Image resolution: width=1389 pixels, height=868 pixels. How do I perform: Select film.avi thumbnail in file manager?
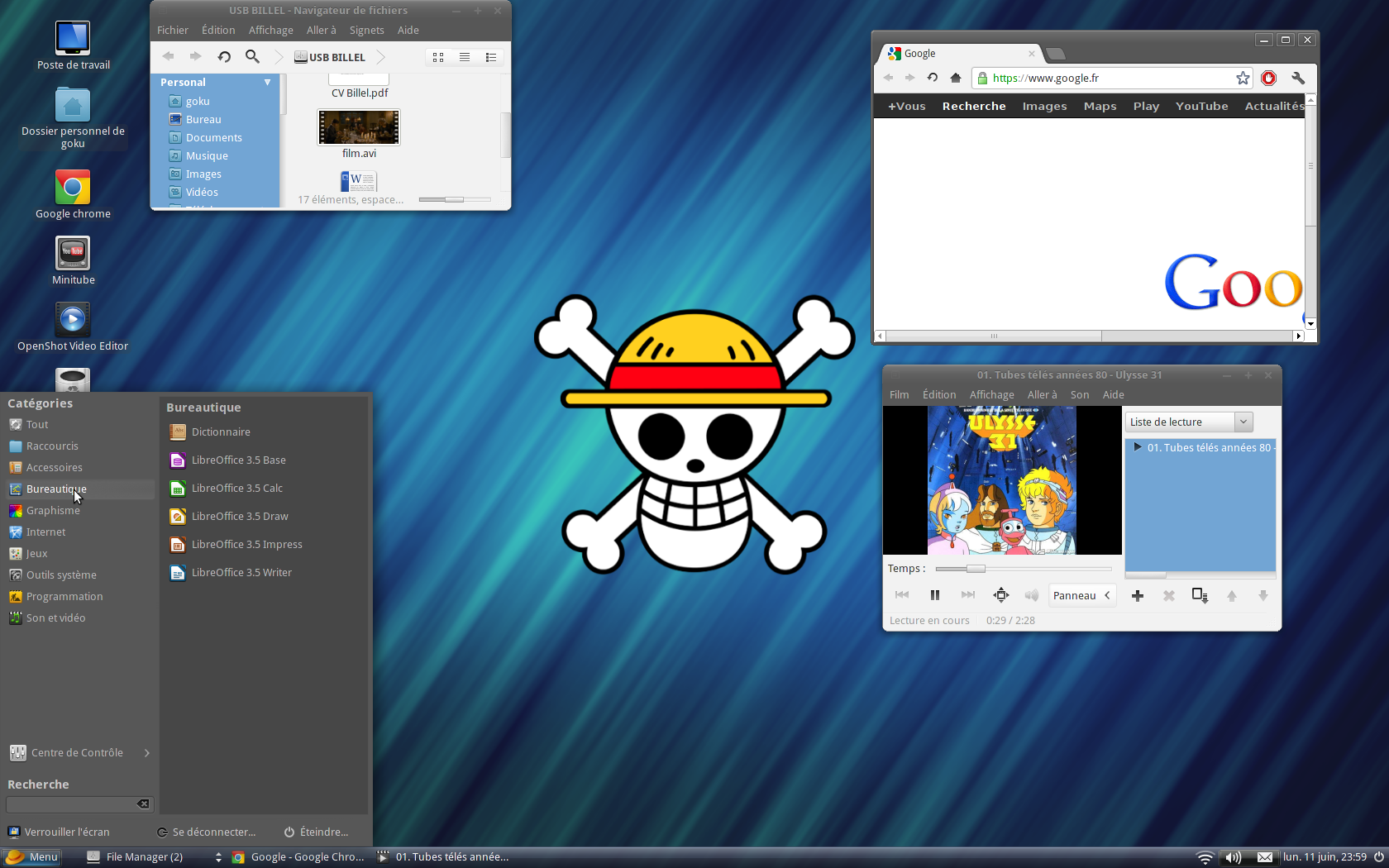point(359,128)
